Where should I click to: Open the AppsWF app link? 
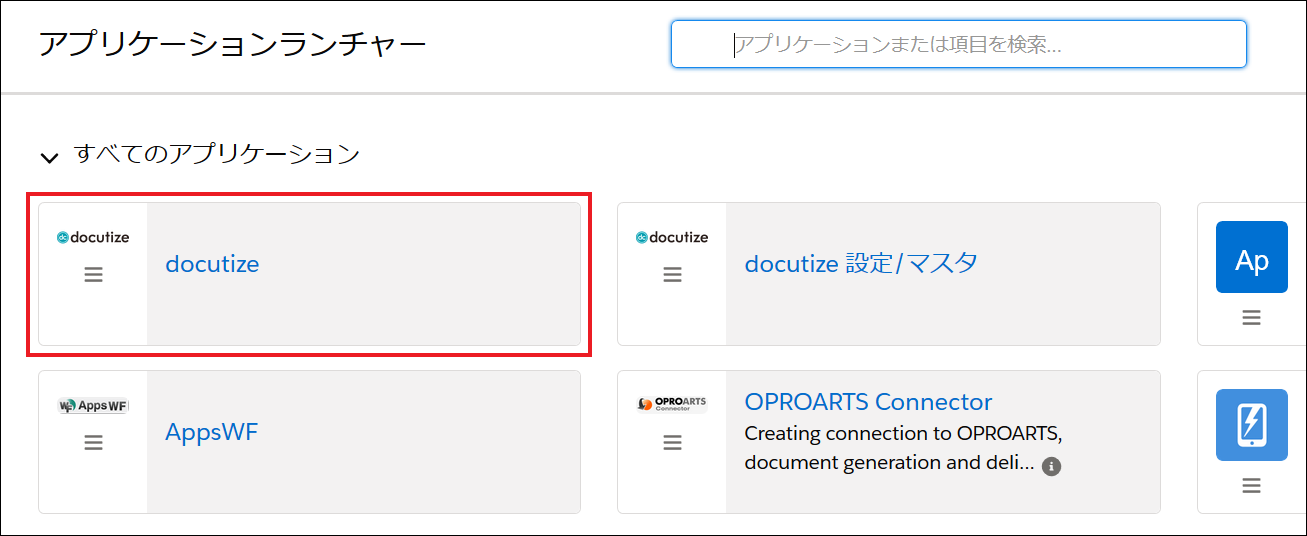(211, 433)
